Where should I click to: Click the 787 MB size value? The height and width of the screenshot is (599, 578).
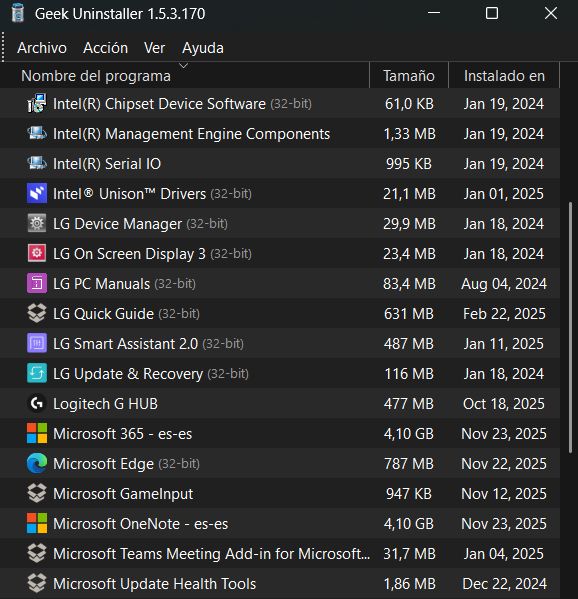coord(409,464)
